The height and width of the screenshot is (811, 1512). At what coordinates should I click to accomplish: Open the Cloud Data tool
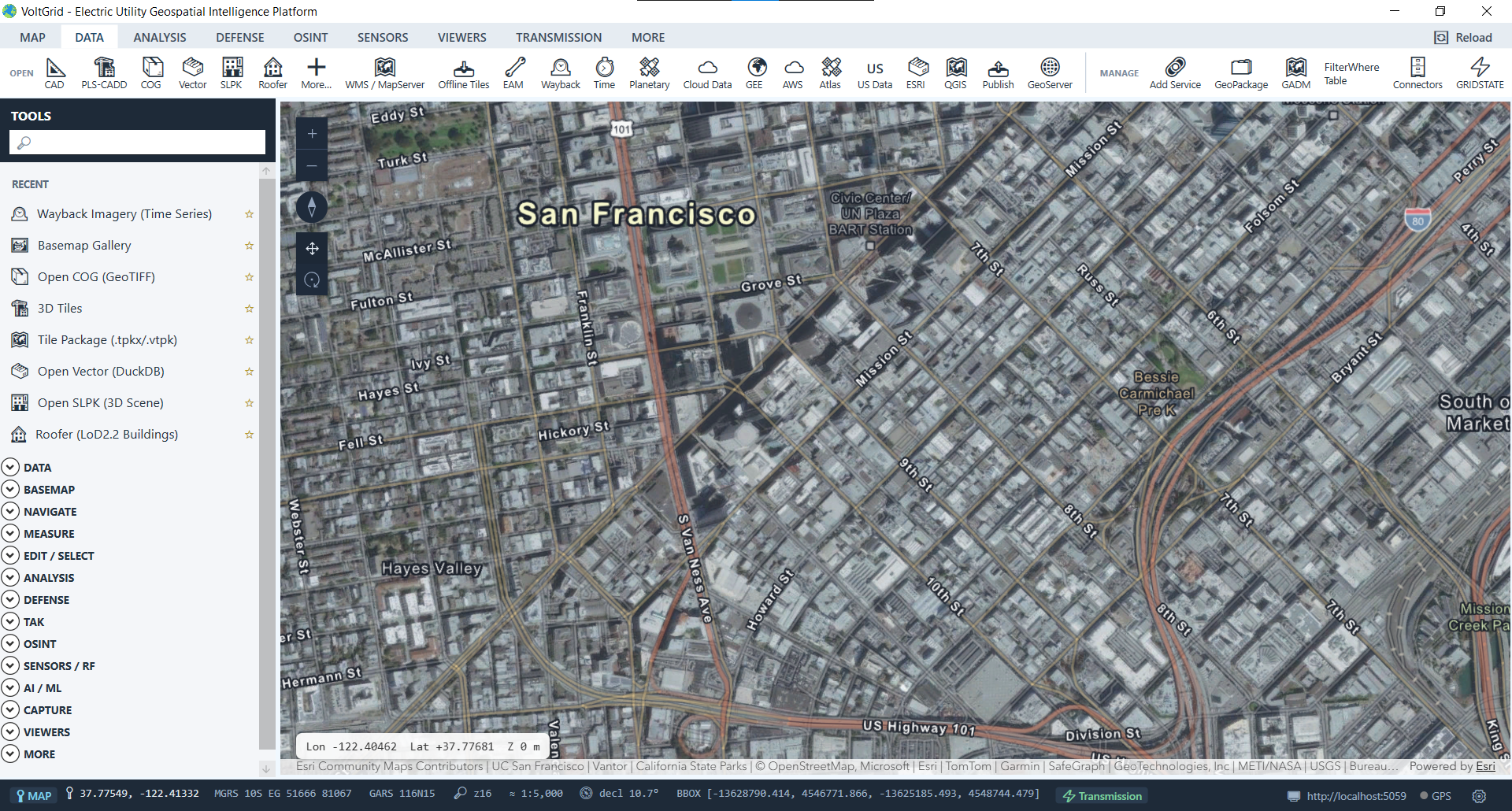tap(708, 73)
